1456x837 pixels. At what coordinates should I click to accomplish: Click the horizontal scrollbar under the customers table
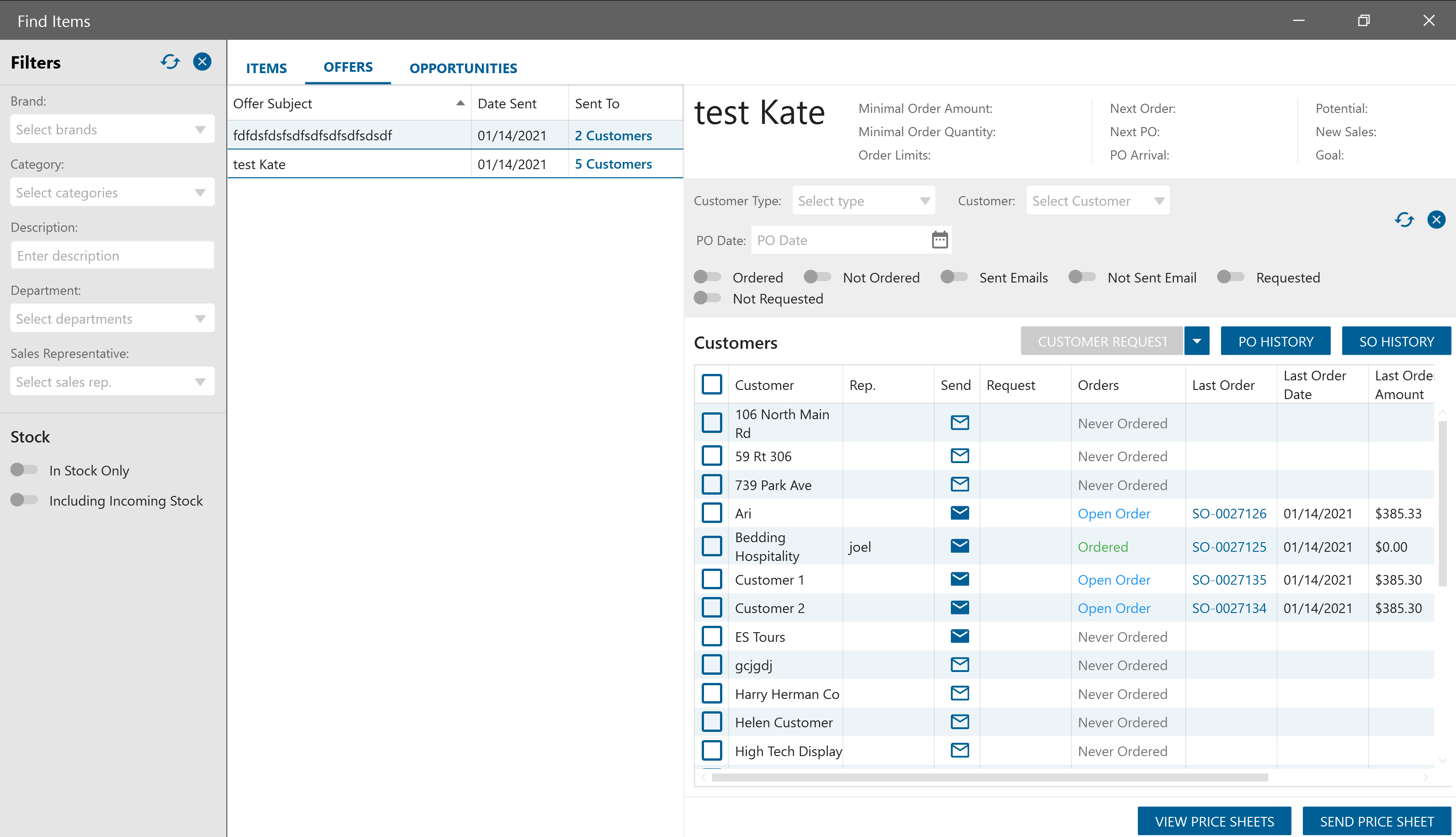click(x=989, y=777)
